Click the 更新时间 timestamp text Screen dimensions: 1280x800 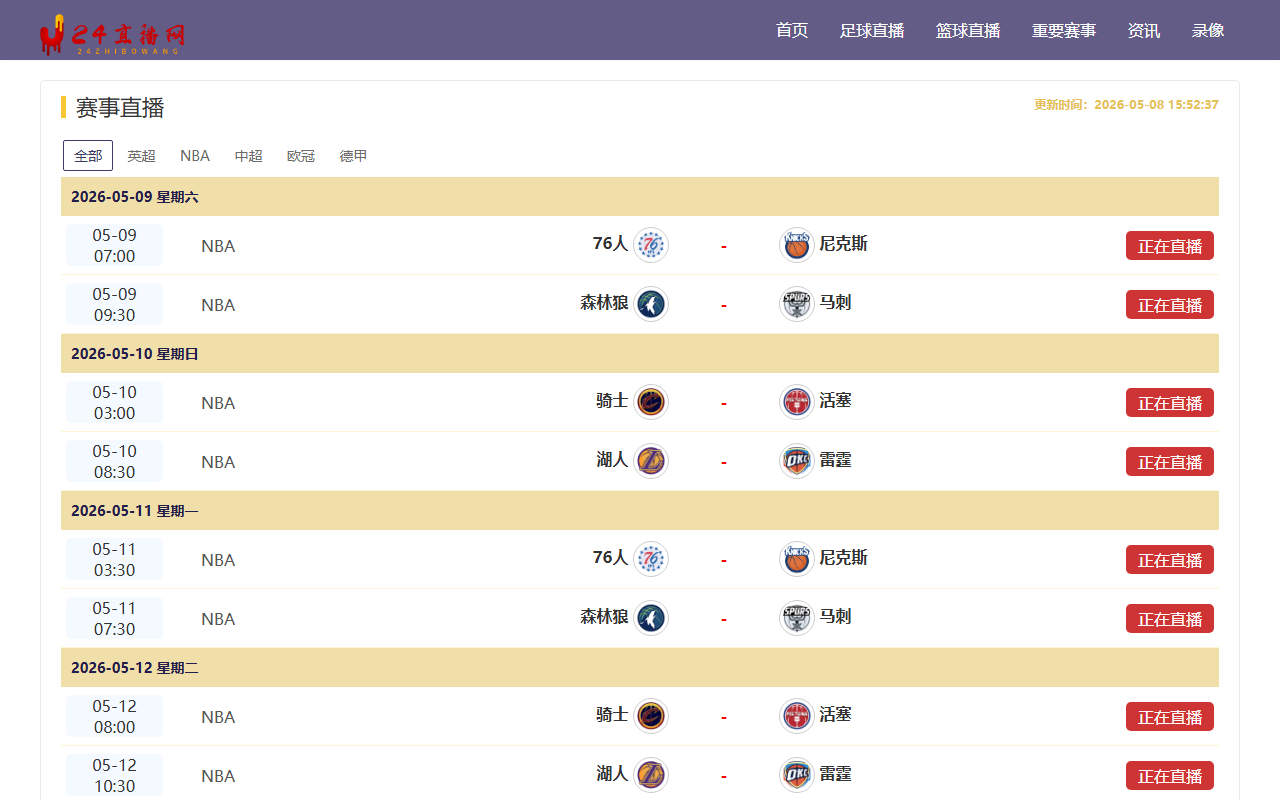[1126, 105]
